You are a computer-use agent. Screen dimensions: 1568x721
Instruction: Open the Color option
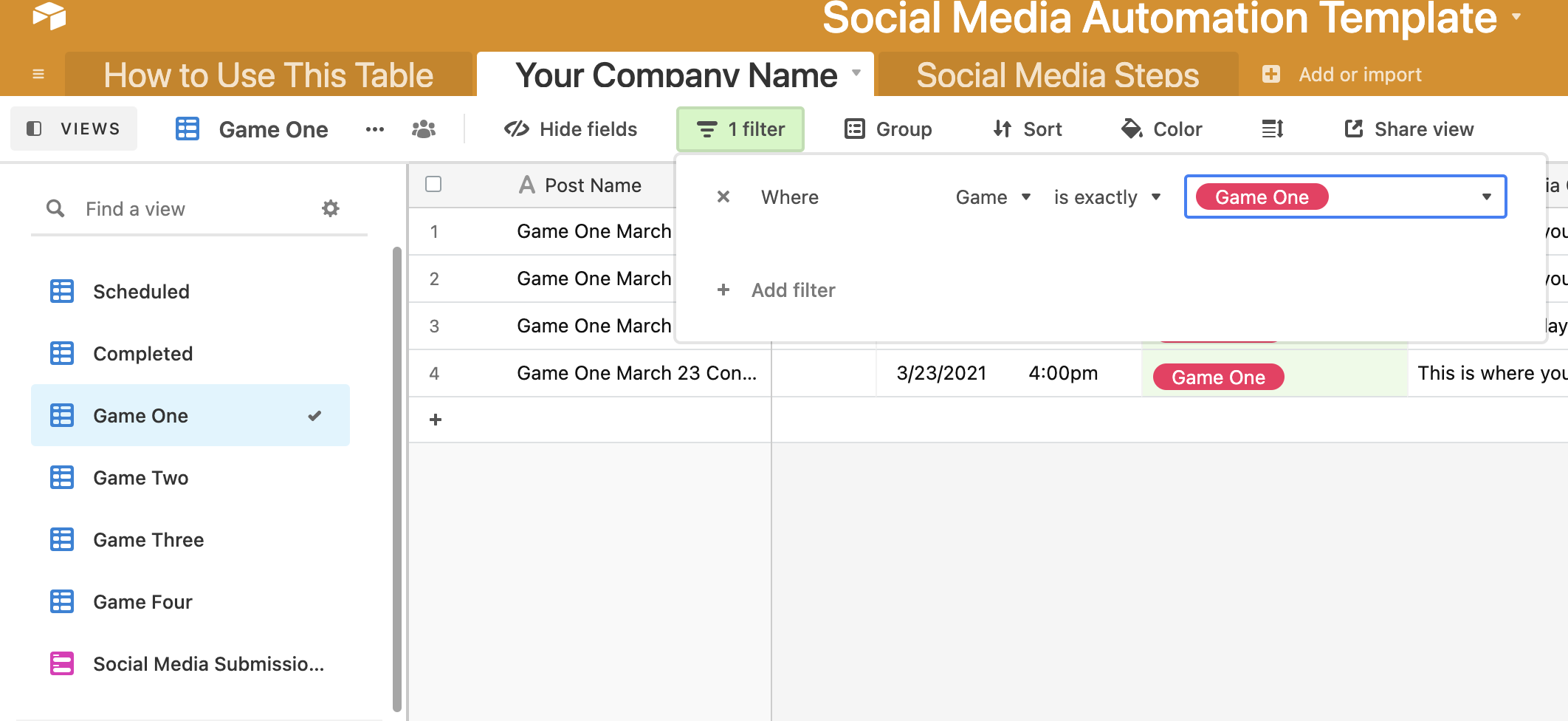coord(1161,129)
